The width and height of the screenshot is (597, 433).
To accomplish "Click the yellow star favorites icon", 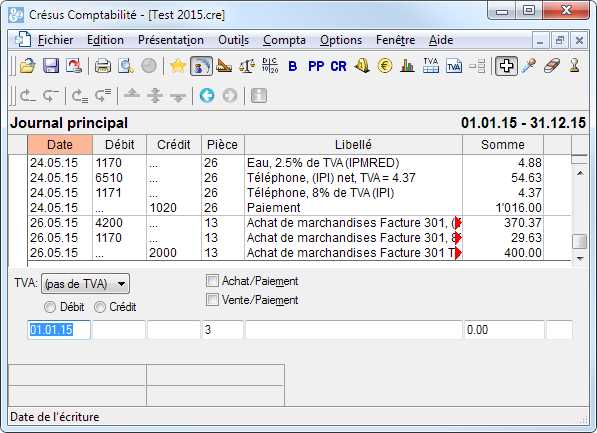I will click(x=177, y=66).
